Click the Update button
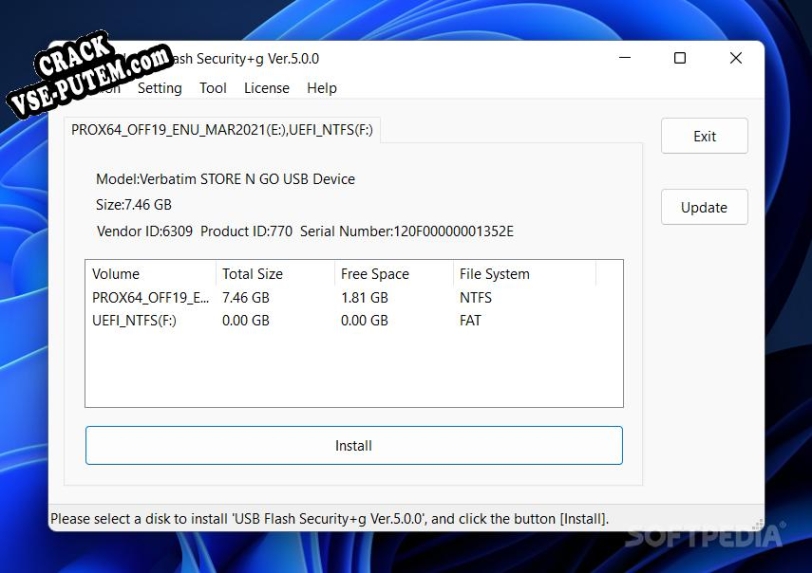The height and width of the screenshot is (573, 812). [704, 207]
